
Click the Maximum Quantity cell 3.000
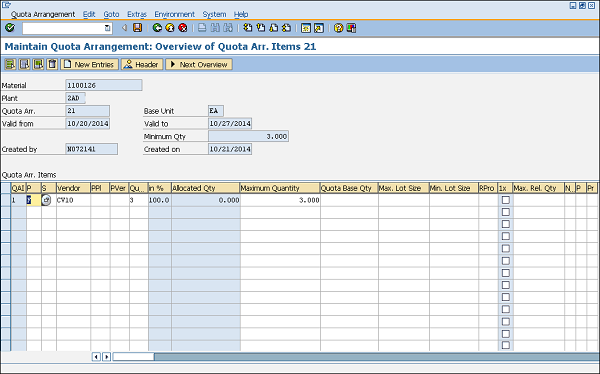pyautogui.click(x=280, y=200)
